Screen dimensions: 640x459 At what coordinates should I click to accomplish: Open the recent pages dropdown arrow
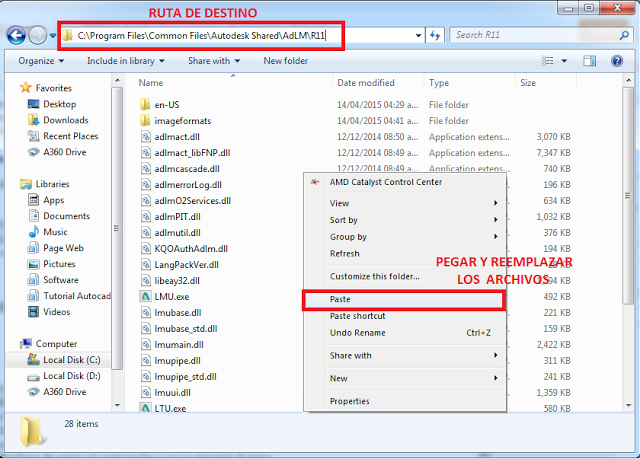(53, 36)
